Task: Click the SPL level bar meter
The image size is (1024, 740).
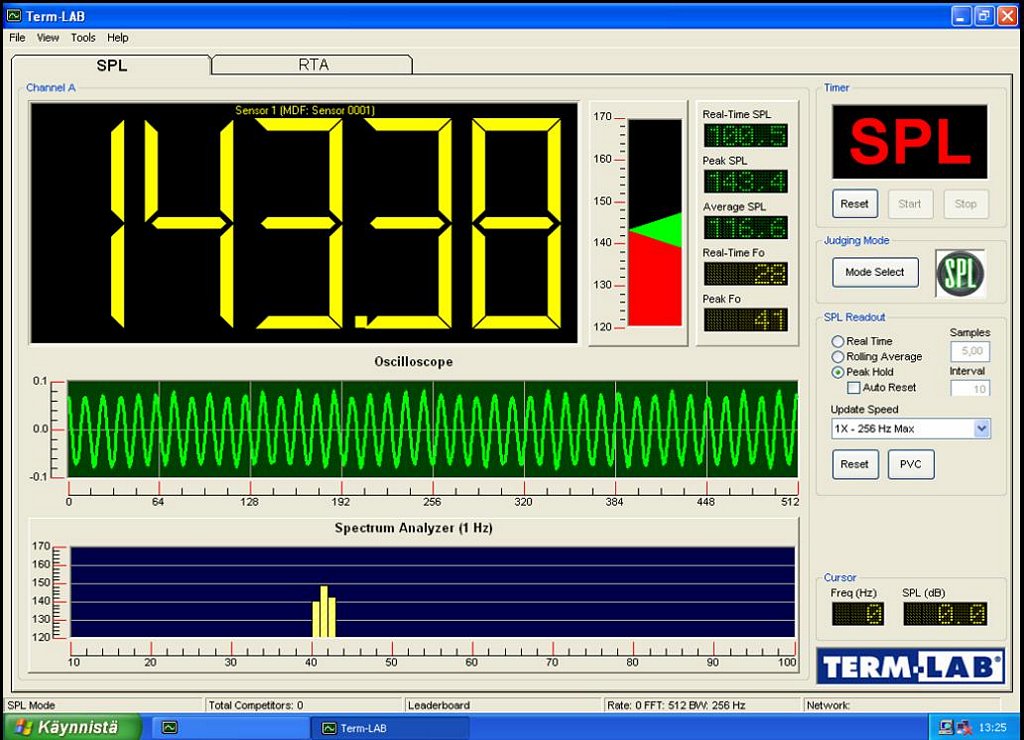Action: (654, 222)
